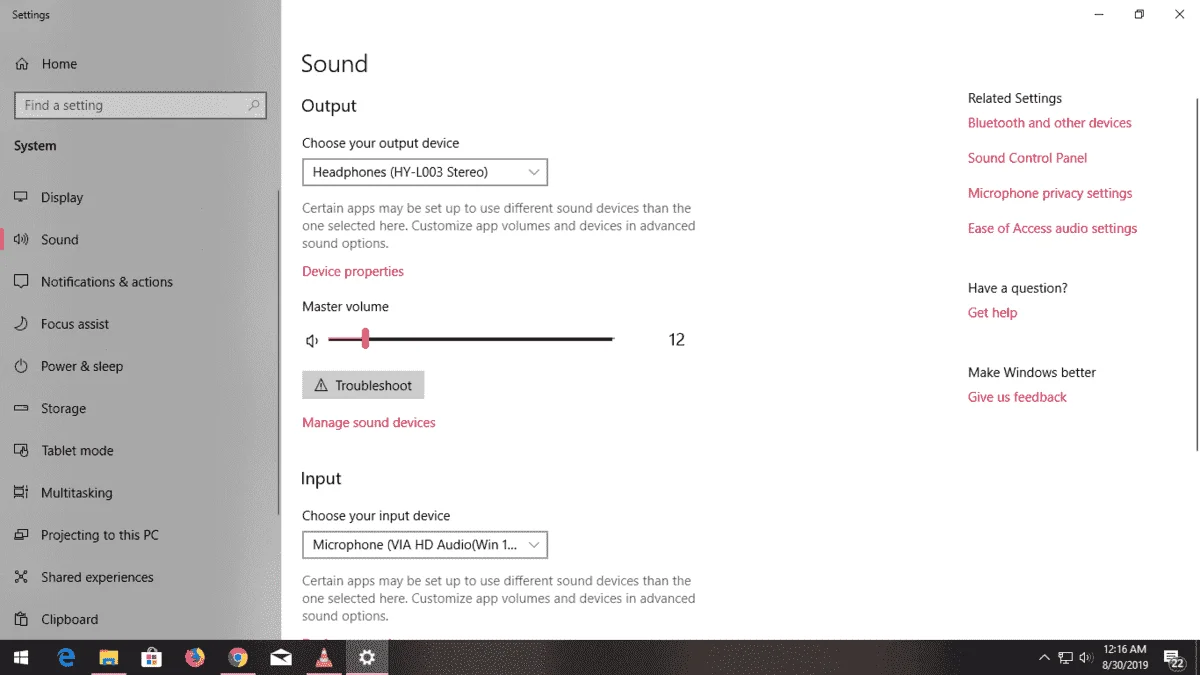
Task: Show hidden system tray icons
Action: pos(1044,657)
